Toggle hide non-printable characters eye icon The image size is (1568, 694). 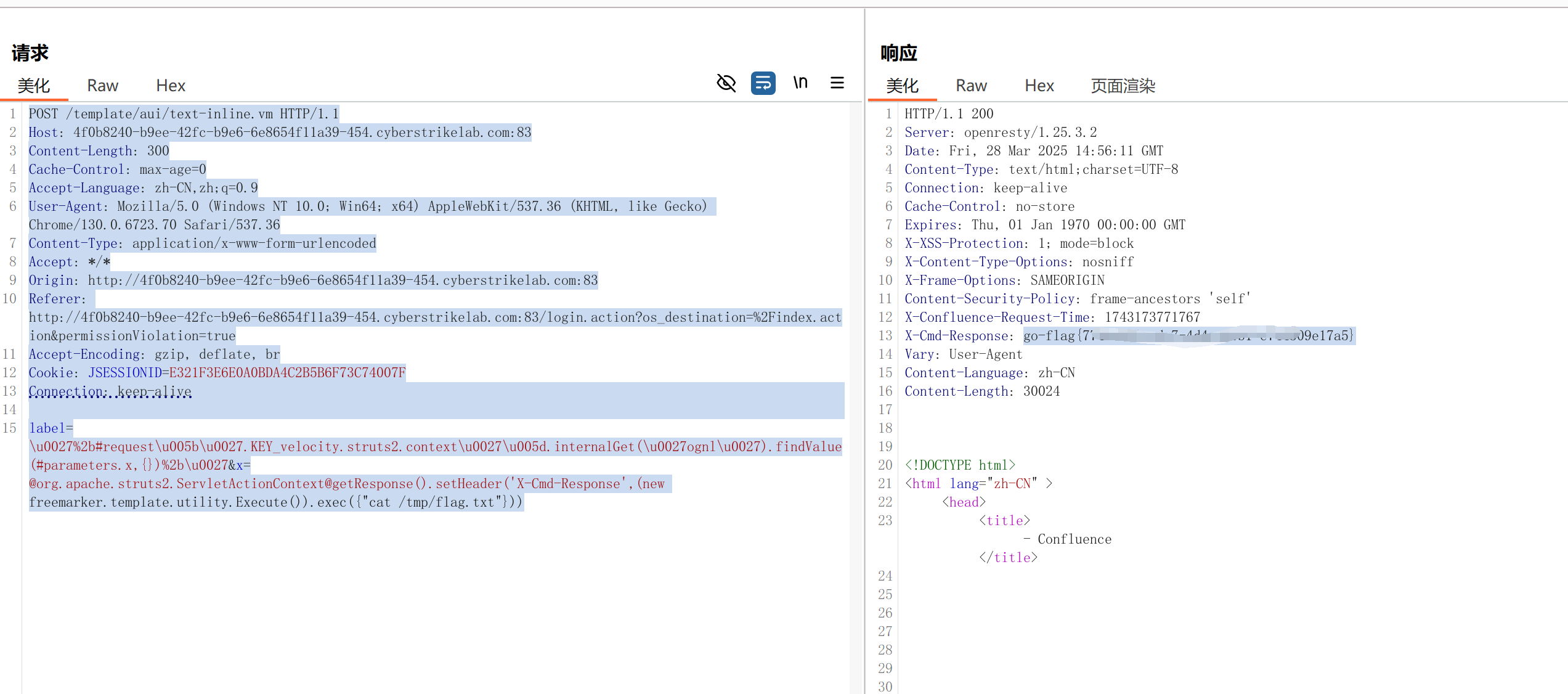point(726,83)
